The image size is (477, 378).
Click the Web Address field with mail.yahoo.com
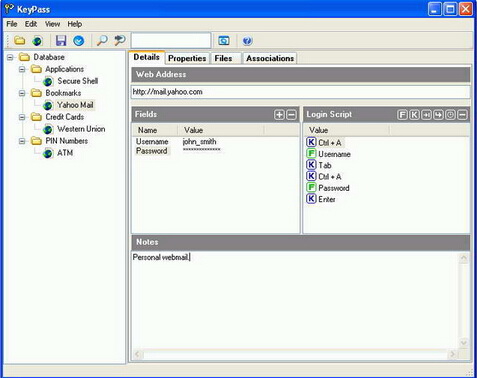tap(300, 92)
